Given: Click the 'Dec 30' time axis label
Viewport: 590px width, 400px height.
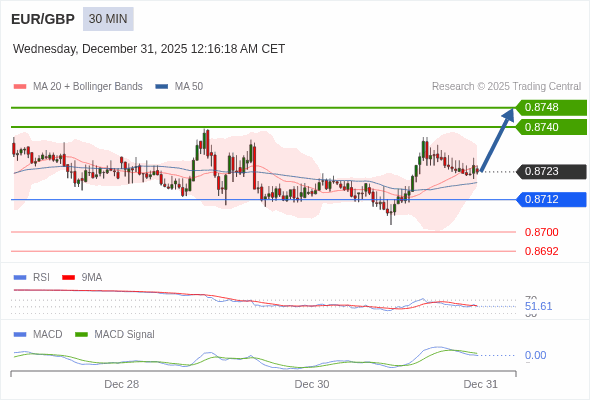Looking at the screenshot, I should (312, 384).
